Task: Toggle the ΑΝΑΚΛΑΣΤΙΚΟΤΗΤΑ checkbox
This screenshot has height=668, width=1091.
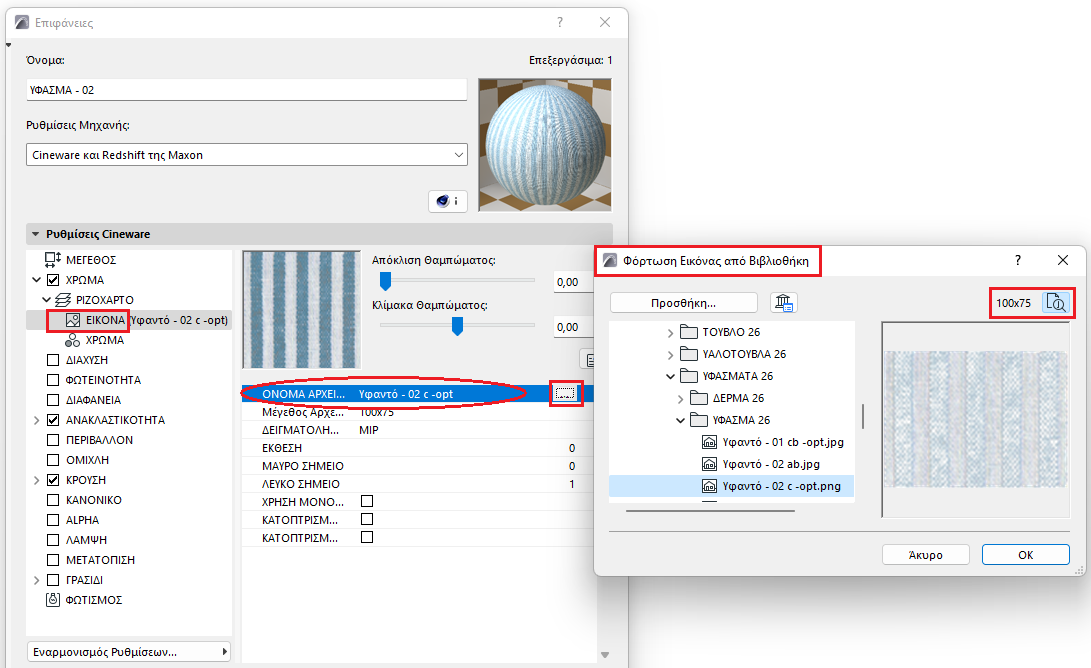Action: [53, 420]
